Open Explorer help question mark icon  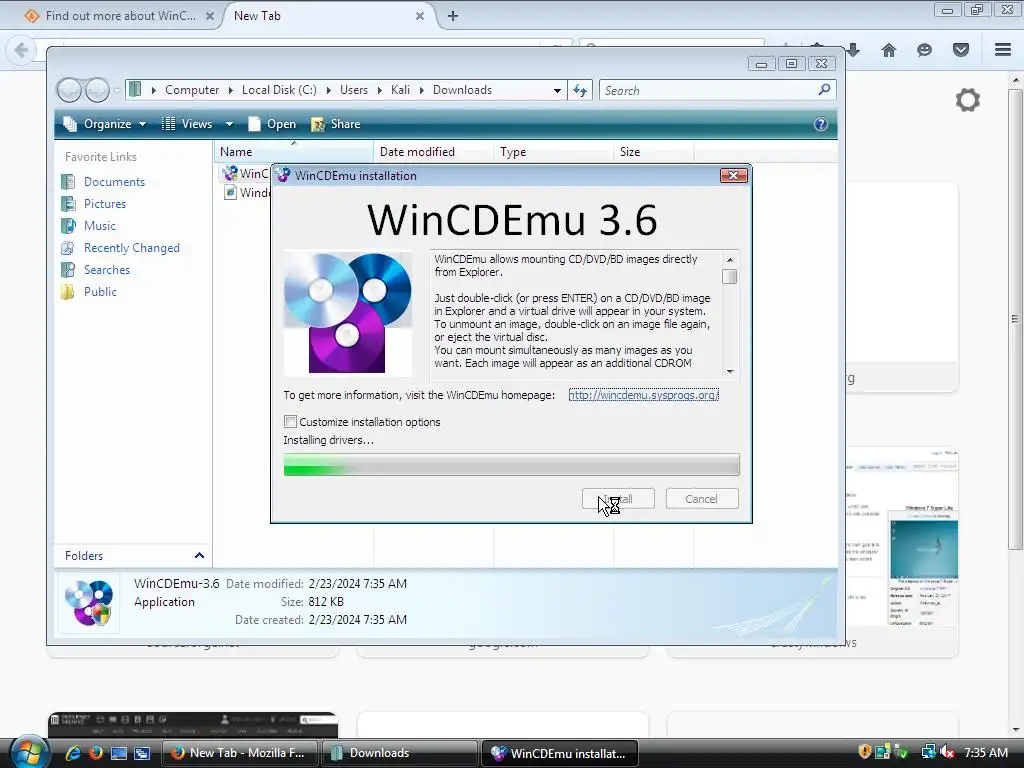821,124
